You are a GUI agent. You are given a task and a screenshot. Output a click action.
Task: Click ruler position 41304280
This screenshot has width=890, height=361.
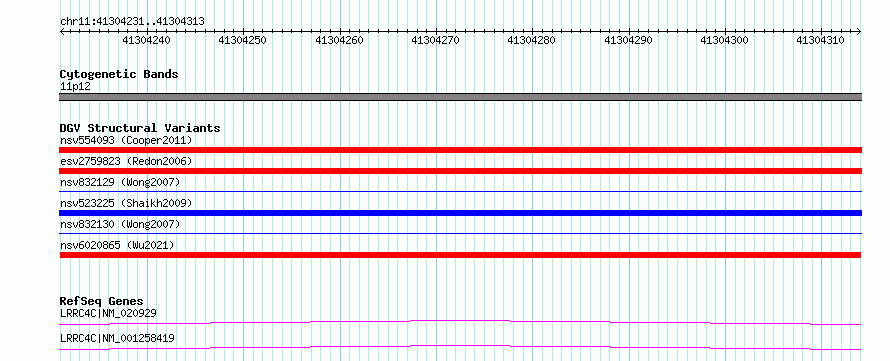[x=531, y=40]
